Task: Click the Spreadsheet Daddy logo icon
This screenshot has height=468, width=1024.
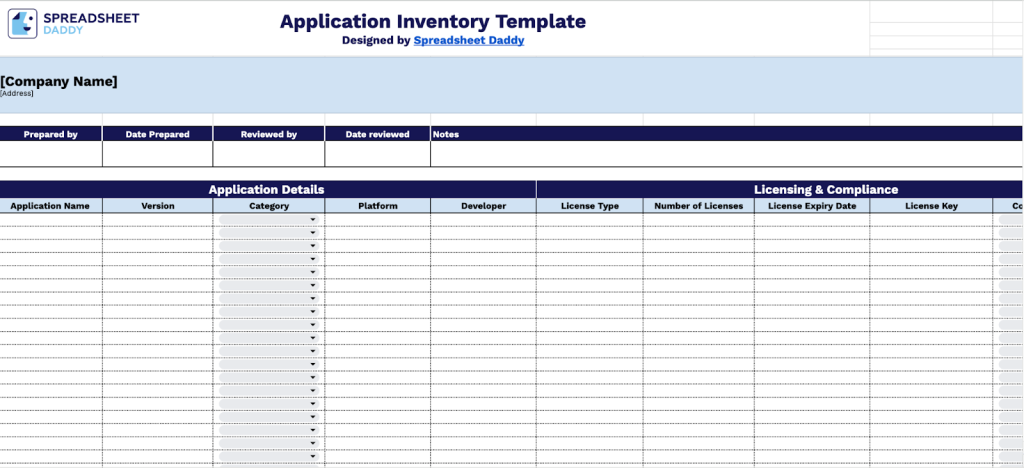Action: (x=23, y=24)
